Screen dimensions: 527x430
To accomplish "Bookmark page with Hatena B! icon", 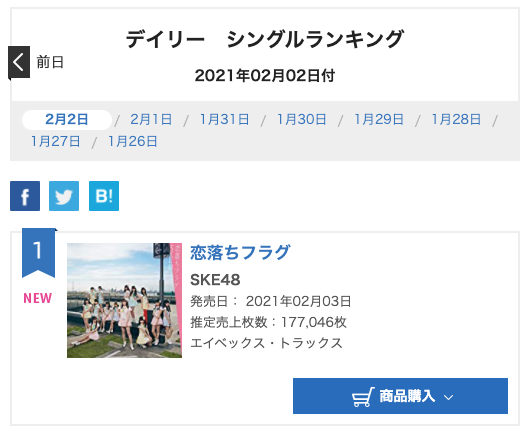I will (x=104, y=196).
